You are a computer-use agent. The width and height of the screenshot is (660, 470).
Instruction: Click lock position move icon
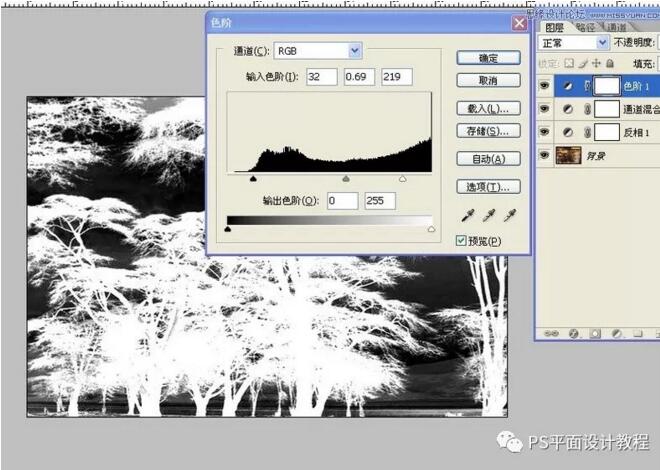pyautogui.click(x=596, y=64)
